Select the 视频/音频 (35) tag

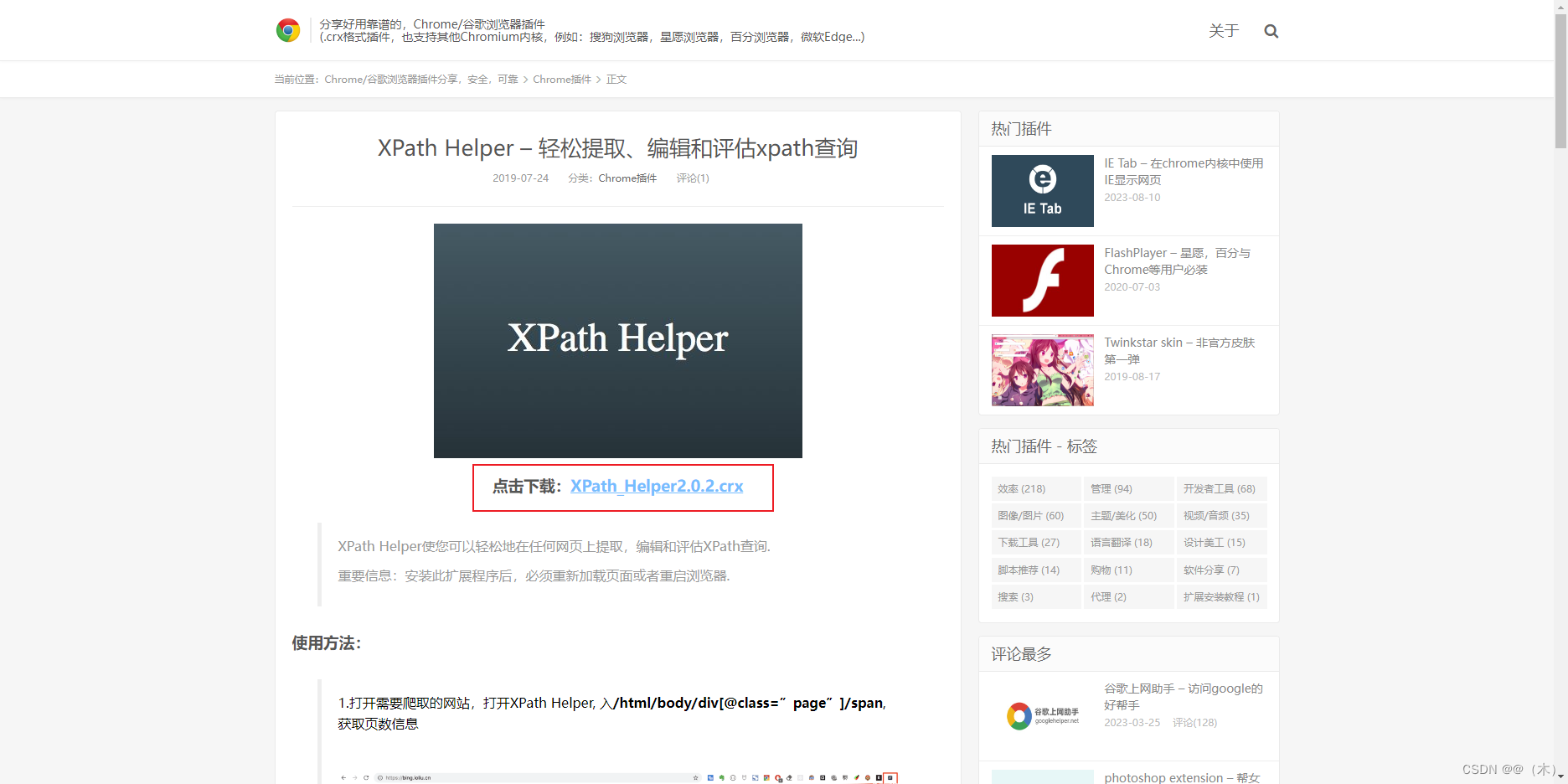pyautogui.click(x=1222, y=516)
